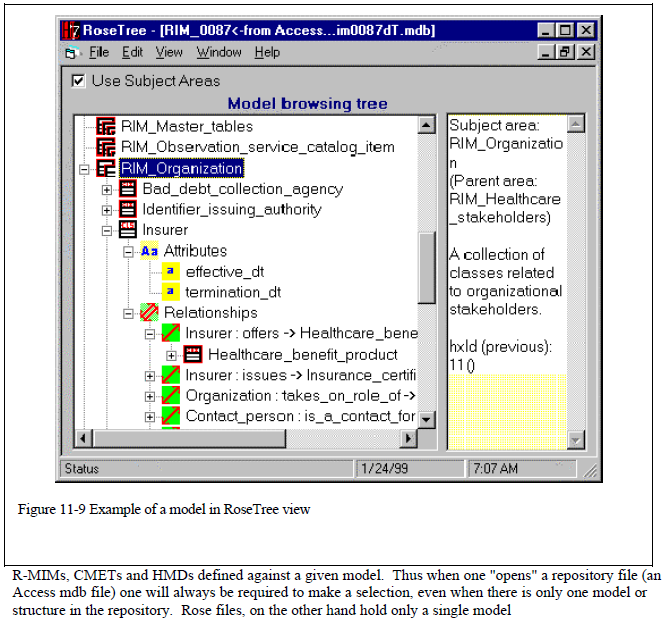The image size is (665, 621).
Task: Click the description pane scroll-down arrow
Action: point(576,440)
